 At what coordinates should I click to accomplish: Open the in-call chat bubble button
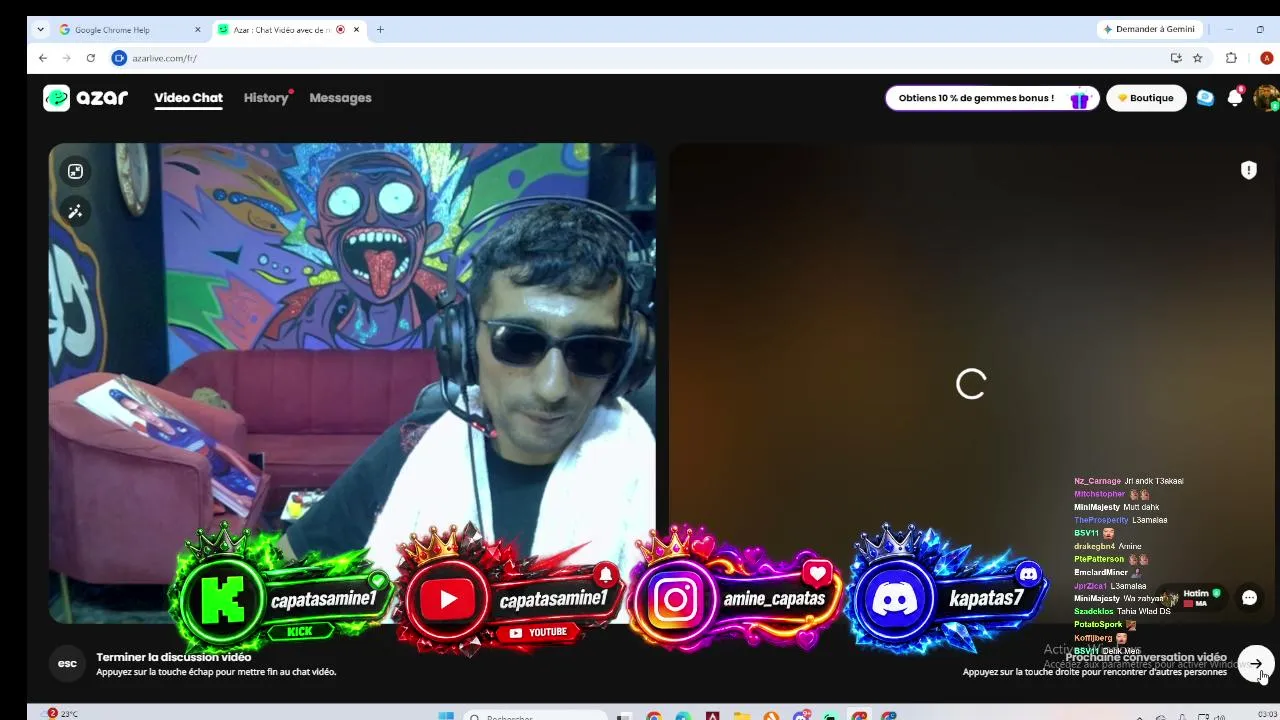click(x=1249, y=598)
